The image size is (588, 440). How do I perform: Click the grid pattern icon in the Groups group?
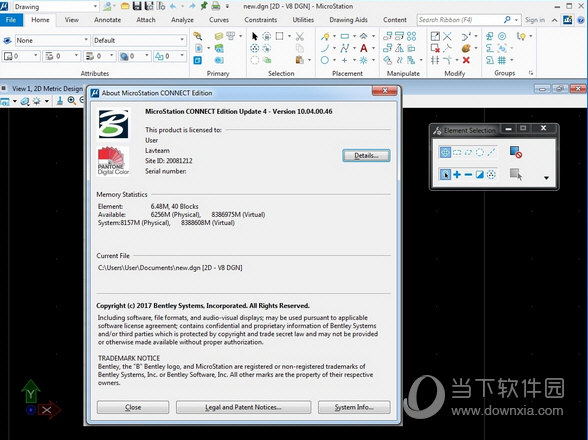(502, 60)
